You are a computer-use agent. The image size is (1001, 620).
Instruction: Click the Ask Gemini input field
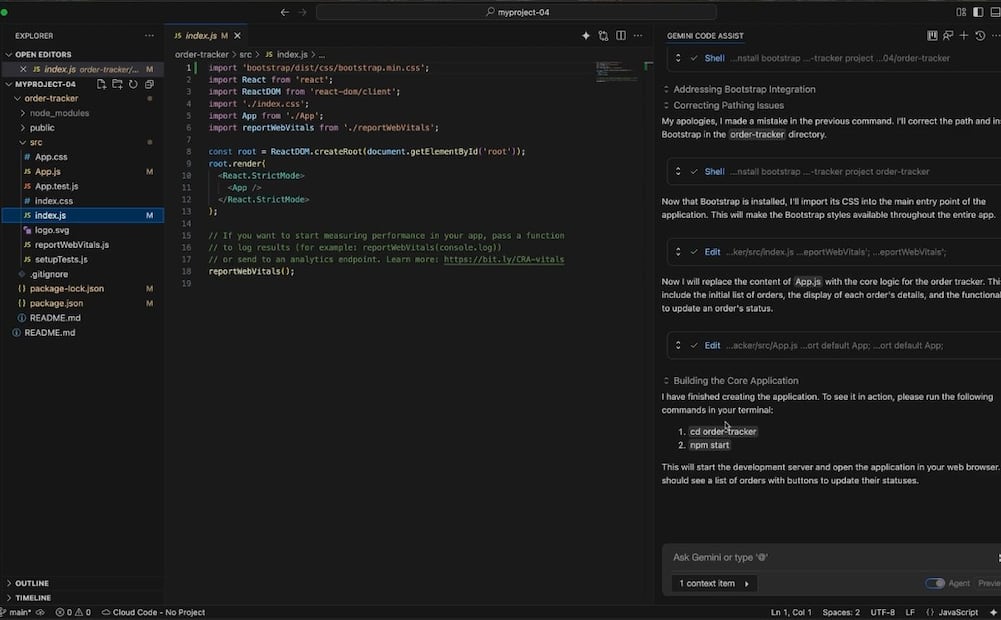click(820, 557)
